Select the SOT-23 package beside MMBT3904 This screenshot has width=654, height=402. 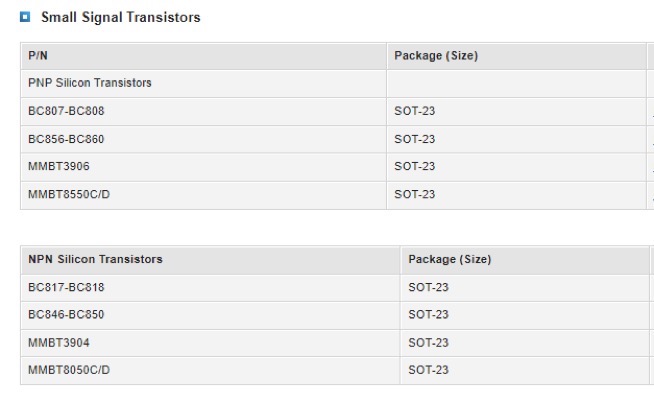(429, 343)
